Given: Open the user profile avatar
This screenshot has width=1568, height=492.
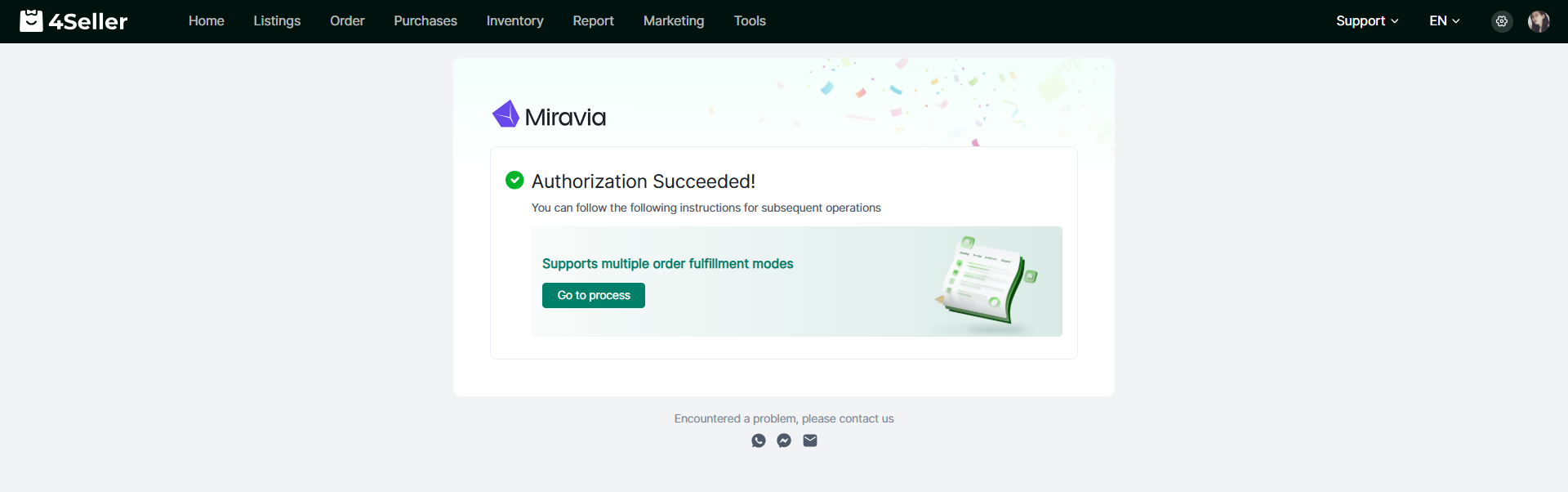Looking at the screenshot, I should 1539,21.
